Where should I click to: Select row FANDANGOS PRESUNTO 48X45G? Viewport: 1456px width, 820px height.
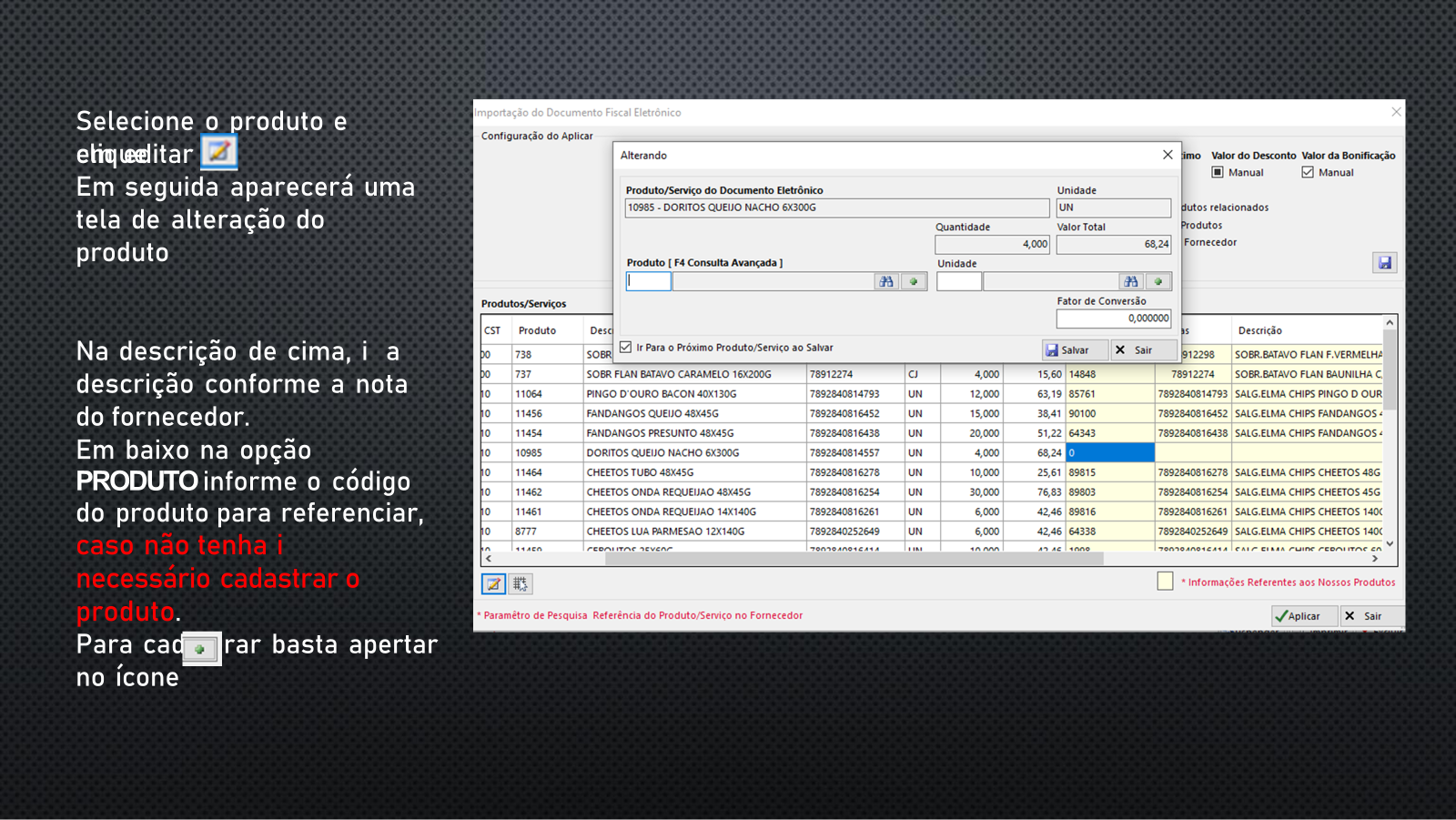932,433
